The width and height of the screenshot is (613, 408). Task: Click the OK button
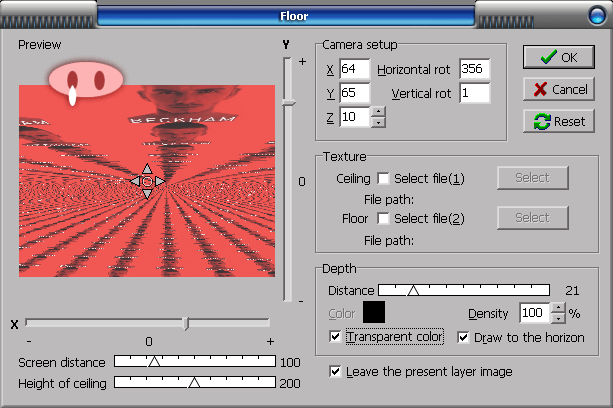coord(559,57)
